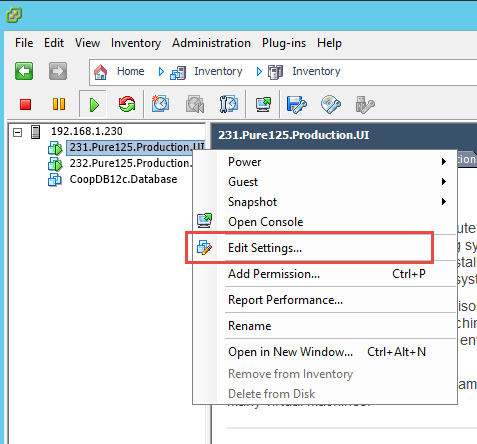Click the CD/DVD drive connect icon
Image resolution: width=477 pixels, height=444 pixels.
pos(331,105)
